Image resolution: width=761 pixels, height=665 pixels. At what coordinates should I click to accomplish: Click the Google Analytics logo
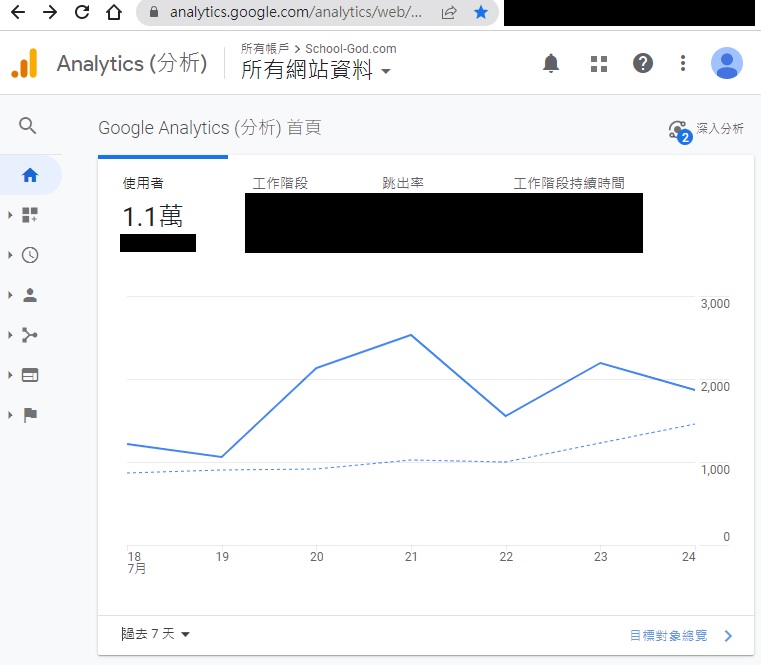tap(24, 63)
